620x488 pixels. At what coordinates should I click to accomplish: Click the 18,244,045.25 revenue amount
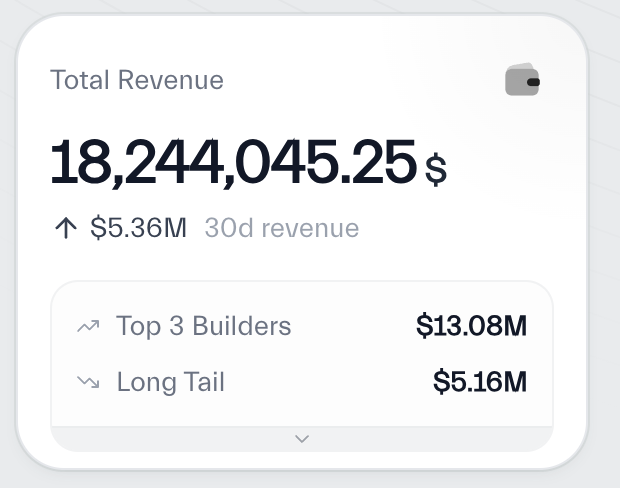(233, 162)
